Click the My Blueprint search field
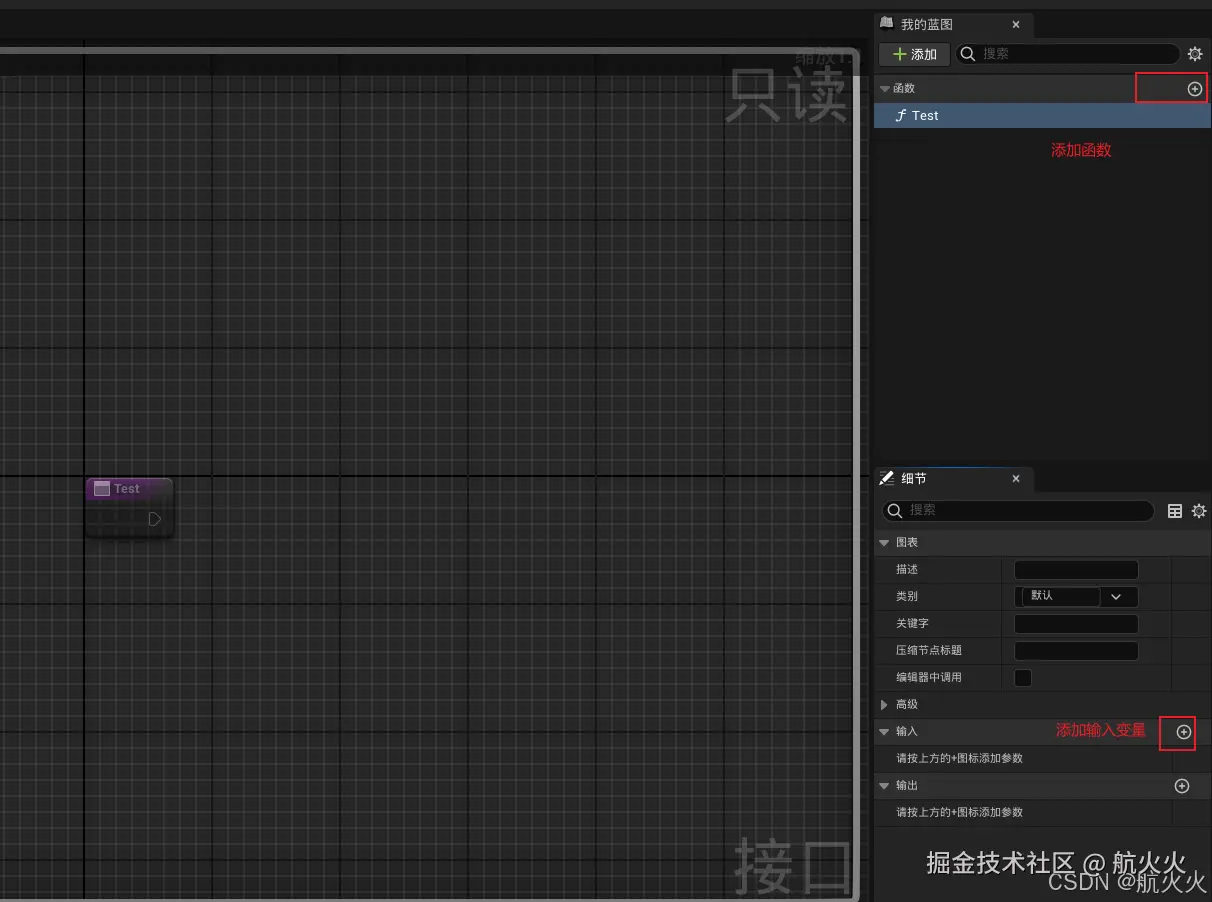Image resolution: width=1212 pixels, height=902 pixels. (x=1068, y=54)
